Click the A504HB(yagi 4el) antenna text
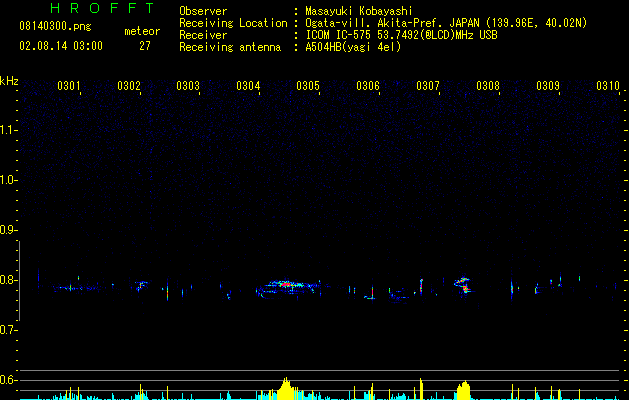Image resolution: width=629 pixels, height=400 pixels. (x=353, y=47)
